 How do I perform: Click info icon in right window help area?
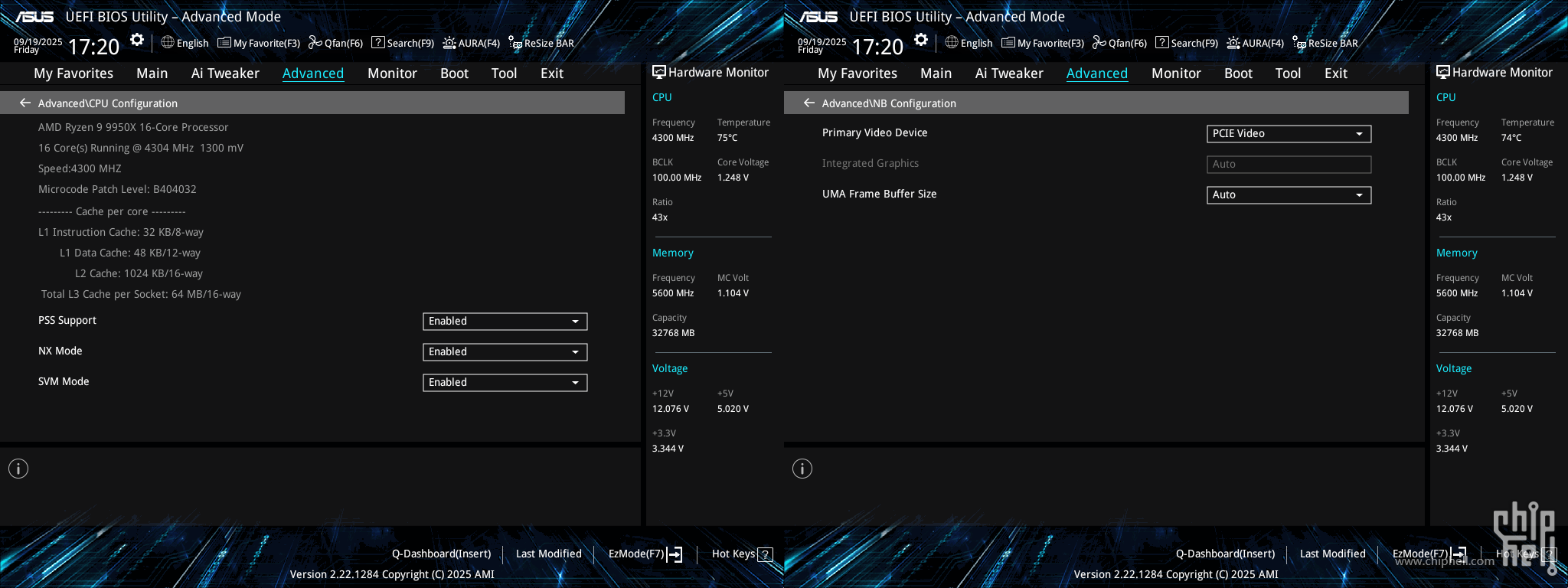tap(802, 469)
